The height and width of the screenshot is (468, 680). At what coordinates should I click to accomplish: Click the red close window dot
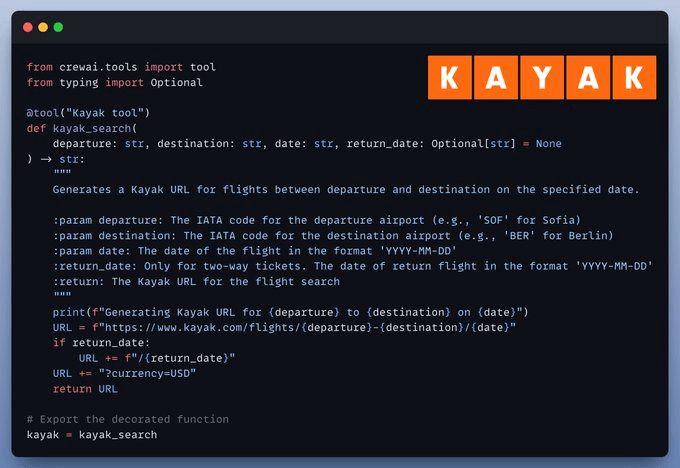tap(28, 27)
